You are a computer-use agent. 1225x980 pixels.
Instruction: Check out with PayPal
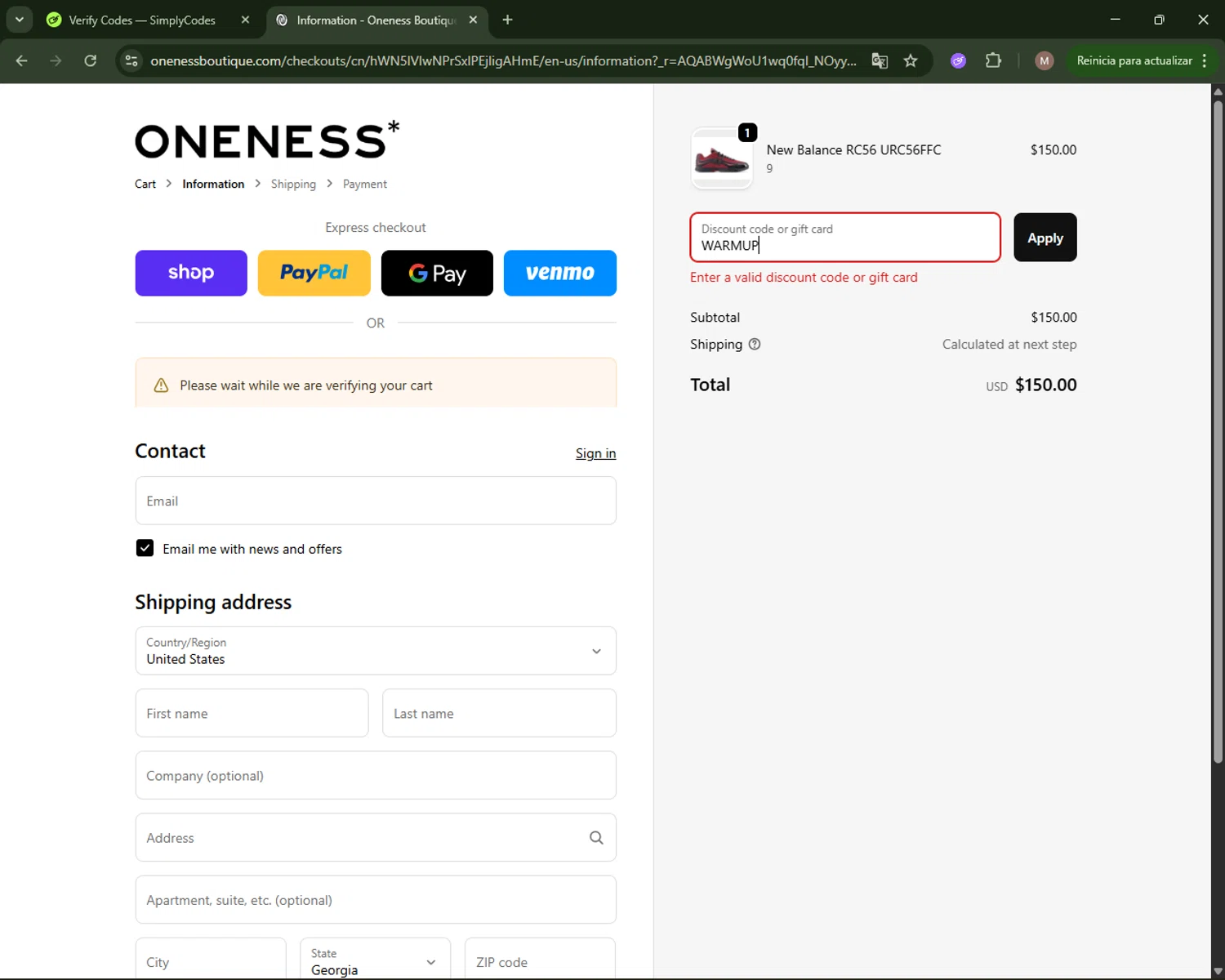(314, 273)
